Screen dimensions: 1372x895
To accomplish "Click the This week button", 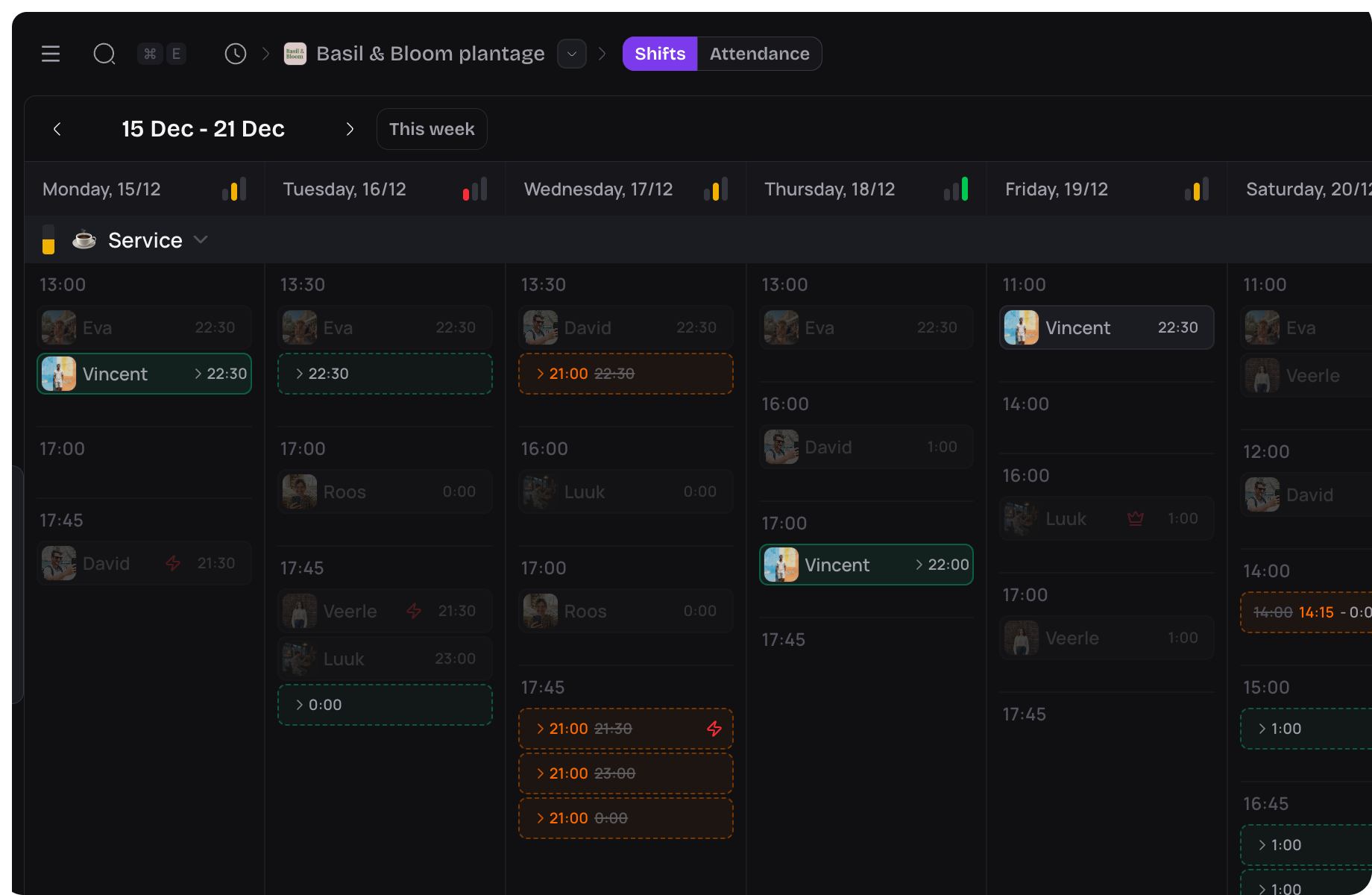I will [432, 129].
